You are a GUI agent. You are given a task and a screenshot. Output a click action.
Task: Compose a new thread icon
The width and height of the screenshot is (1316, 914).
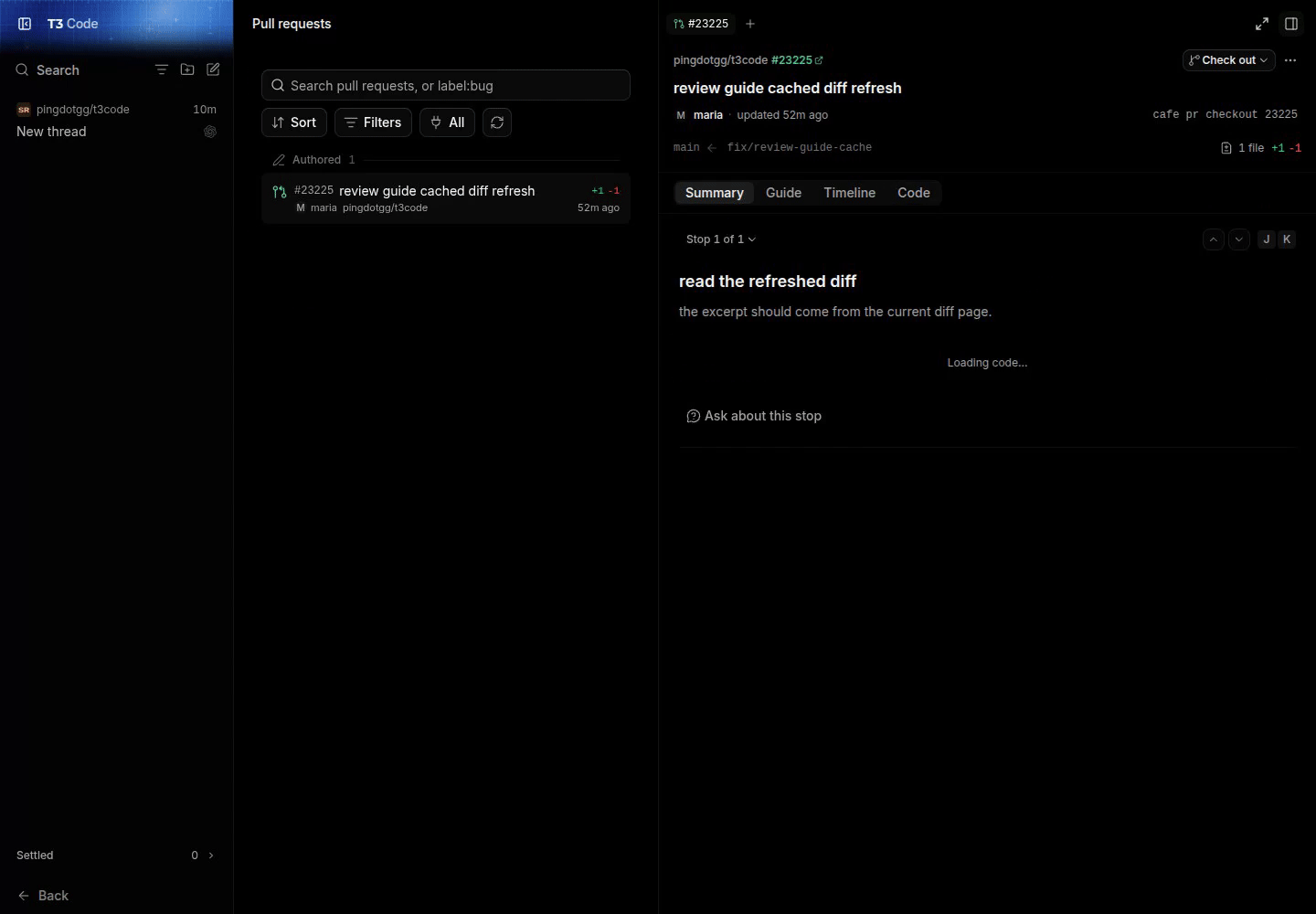pos(213,69)
